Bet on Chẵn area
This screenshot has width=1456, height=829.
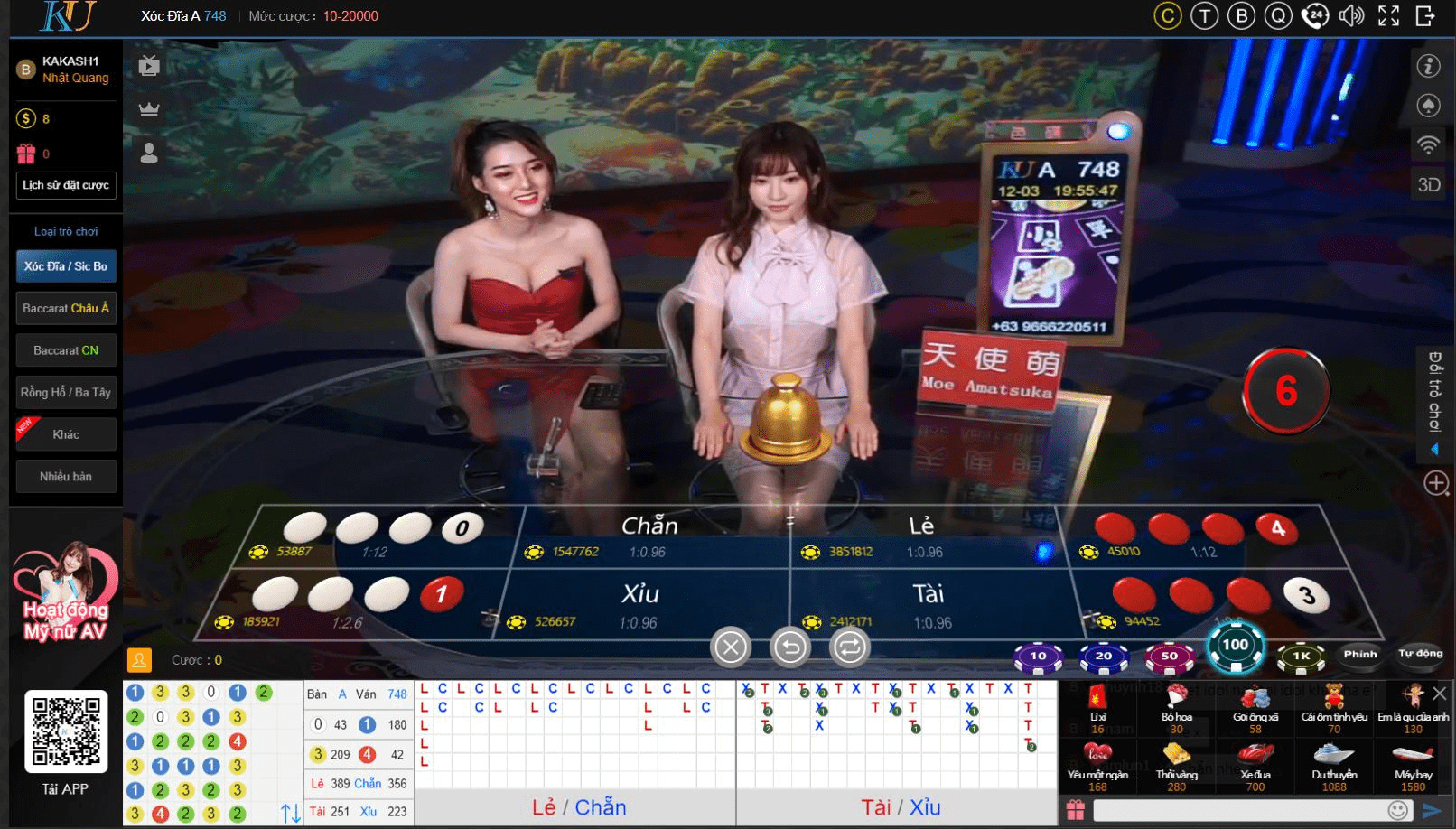tap(650, 536)
